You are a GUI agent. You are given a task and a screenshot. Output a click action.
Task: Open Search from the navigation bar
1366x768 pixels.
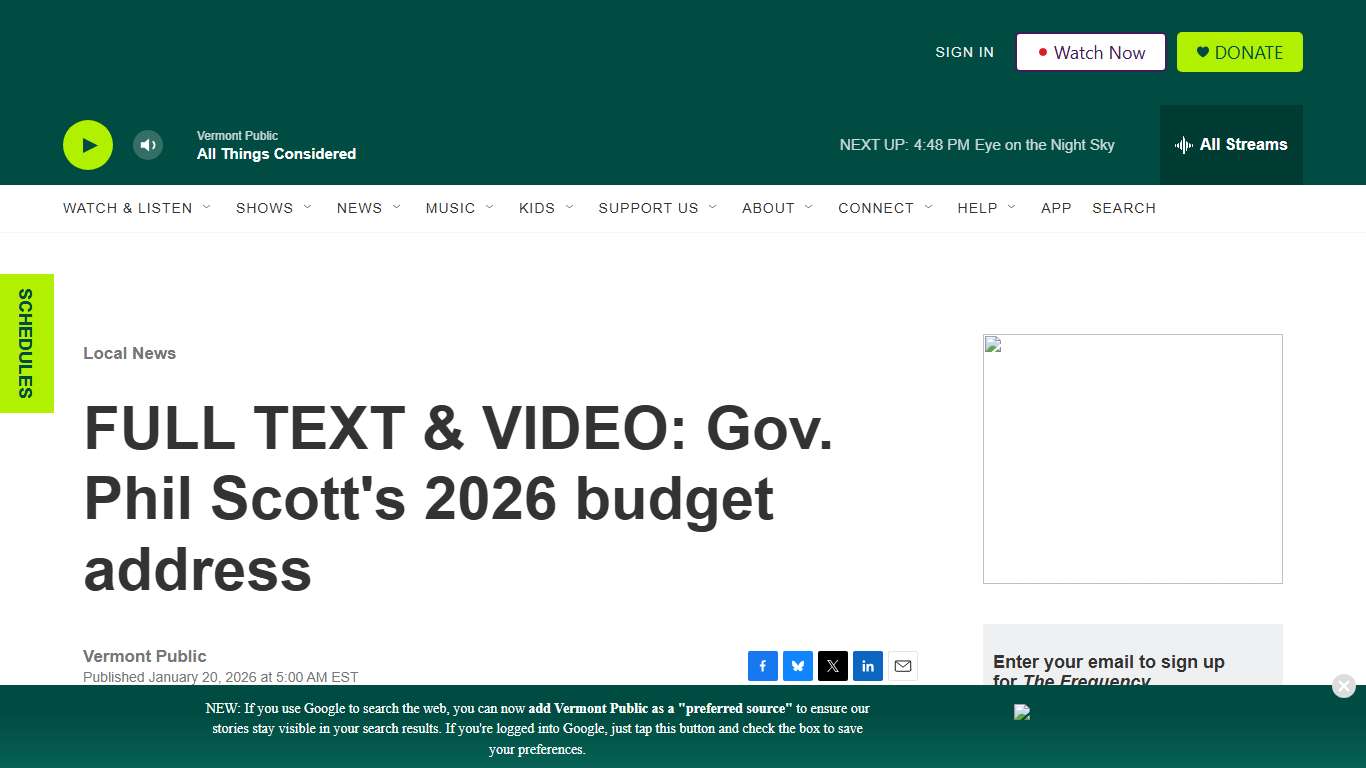1124,208
